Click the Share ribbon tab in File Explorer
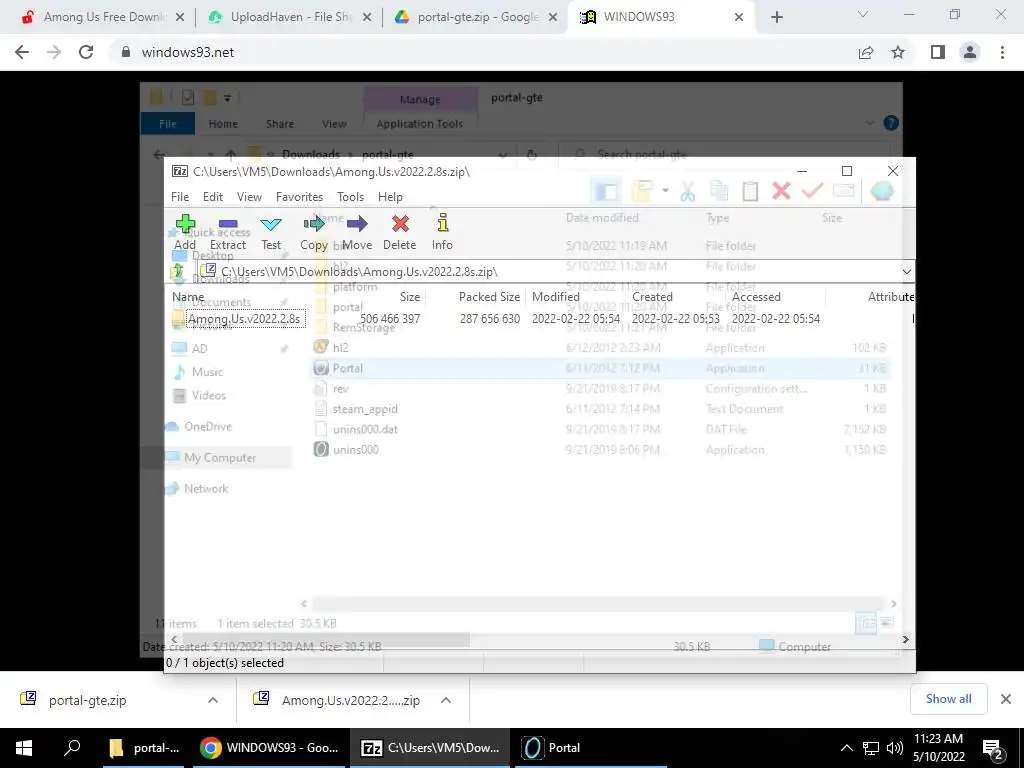This screenshot has width=1024, height=768. coord(280,123)
